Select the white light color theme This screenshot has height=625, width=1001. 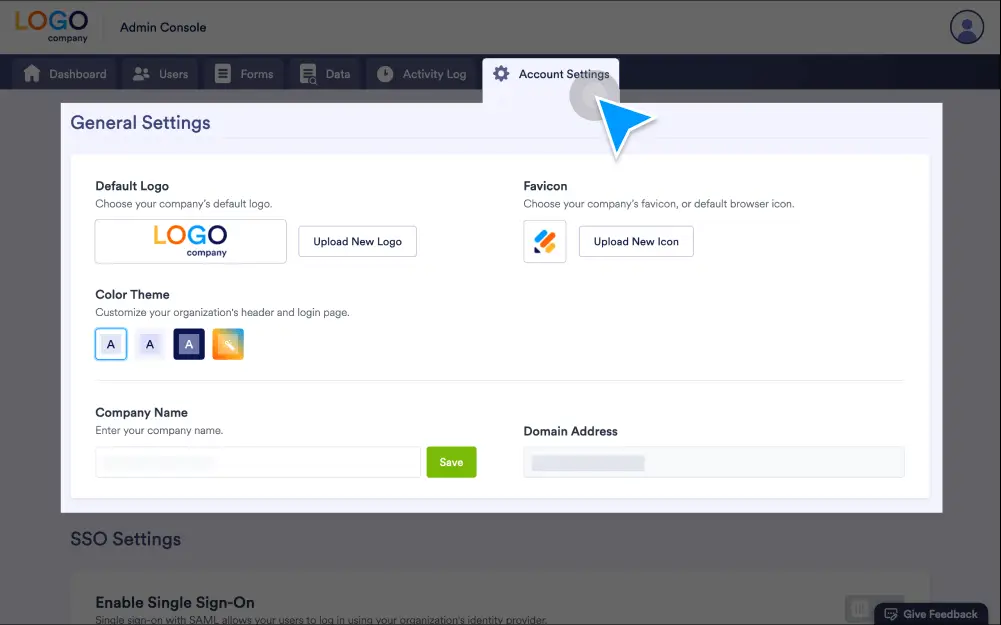point(111,344)
